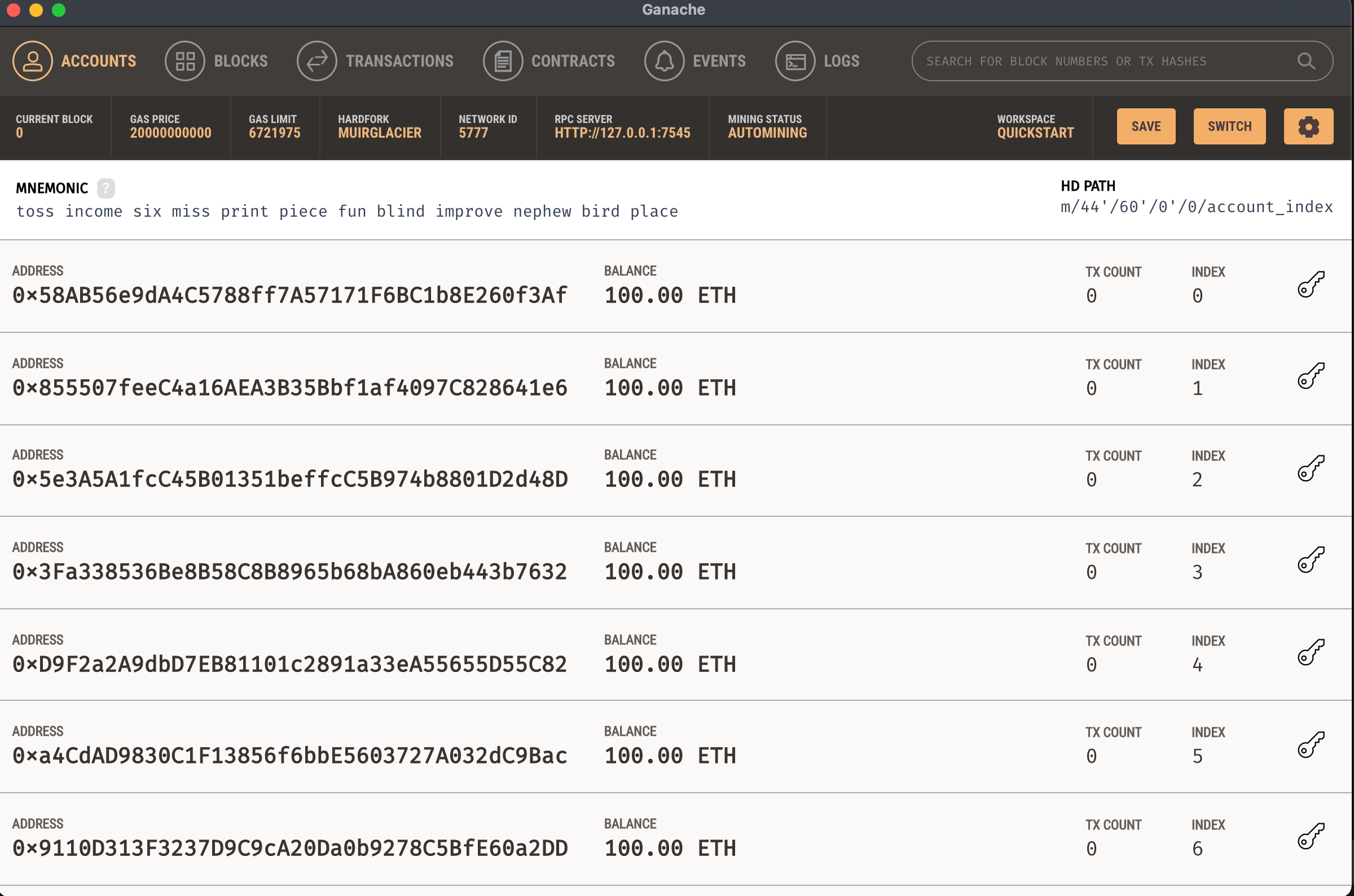Click the RPC server HTTP://127.0.0.1:7545 value
The width and height of the screenshot is (1354, 896).
coord(622,133)
